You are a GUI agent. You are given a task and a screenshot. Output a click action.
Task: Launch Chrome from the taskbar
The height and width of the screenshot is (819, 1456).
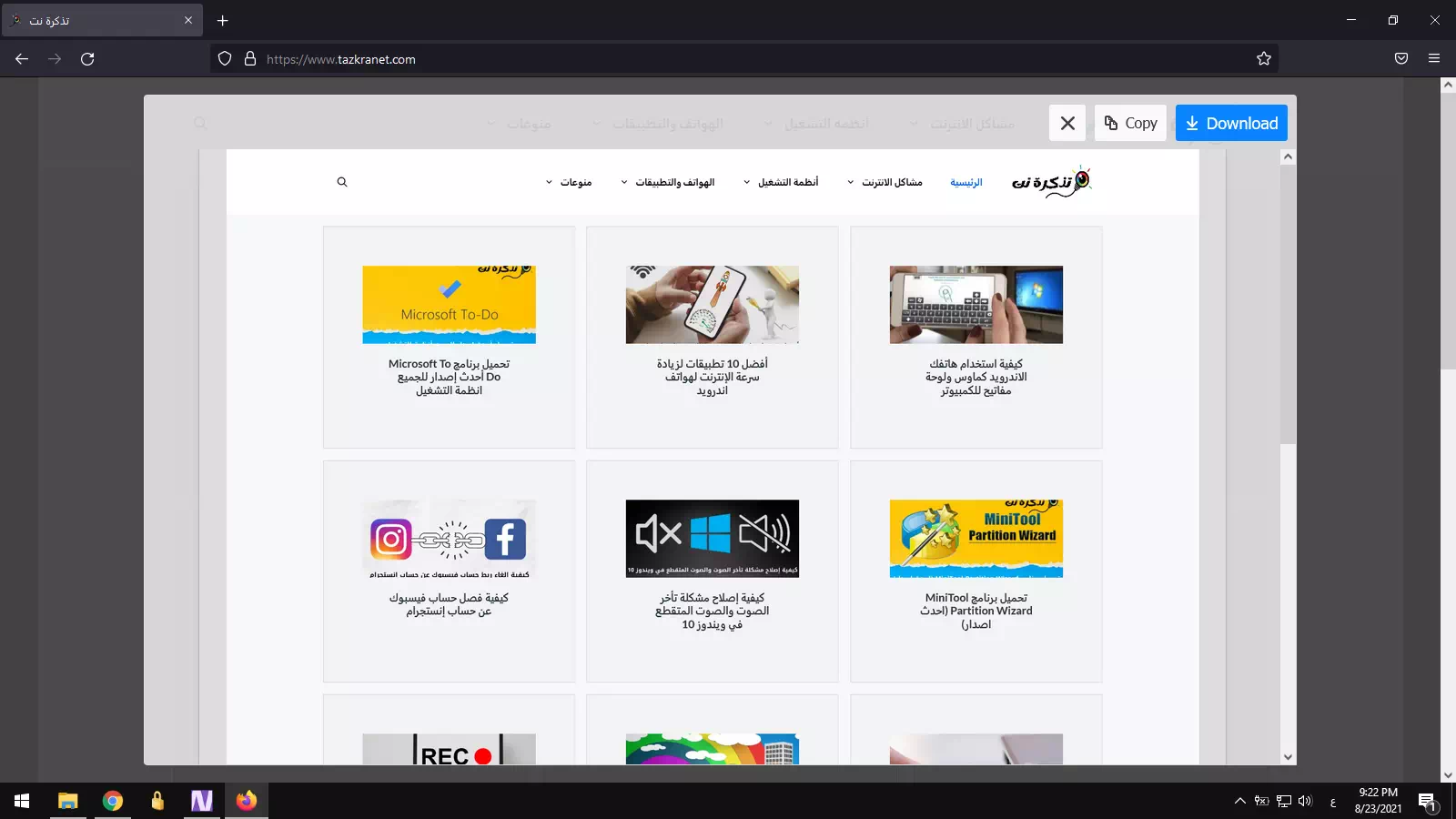pyautogui.click(x=113, y=801)
